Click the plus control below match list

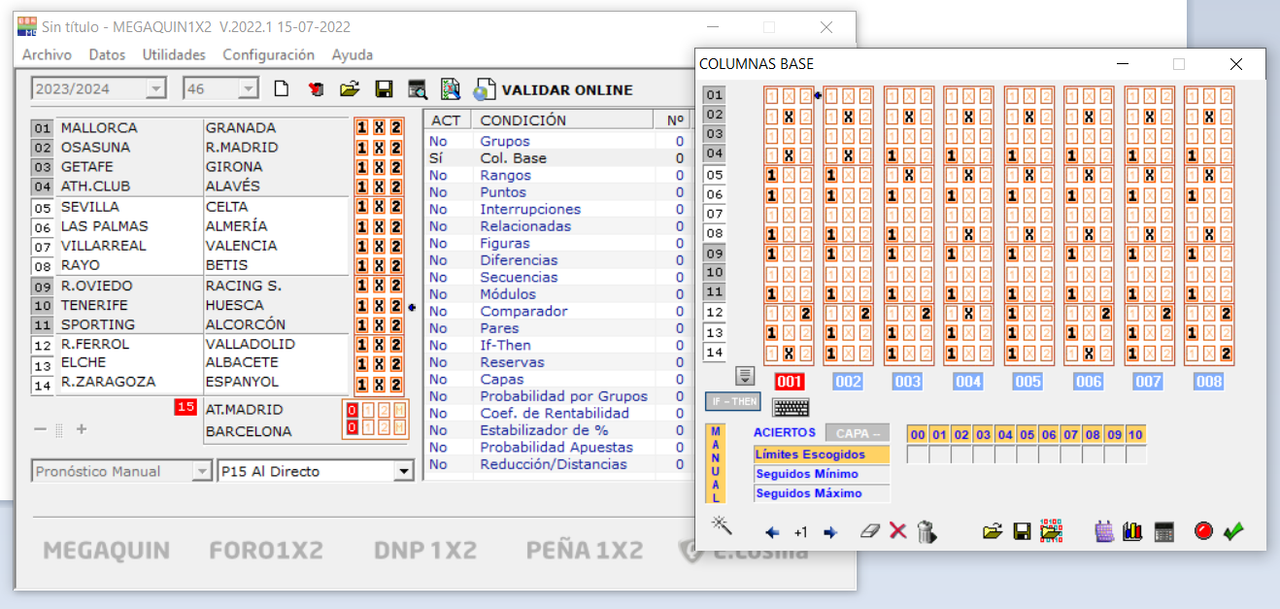click(82, 430)
